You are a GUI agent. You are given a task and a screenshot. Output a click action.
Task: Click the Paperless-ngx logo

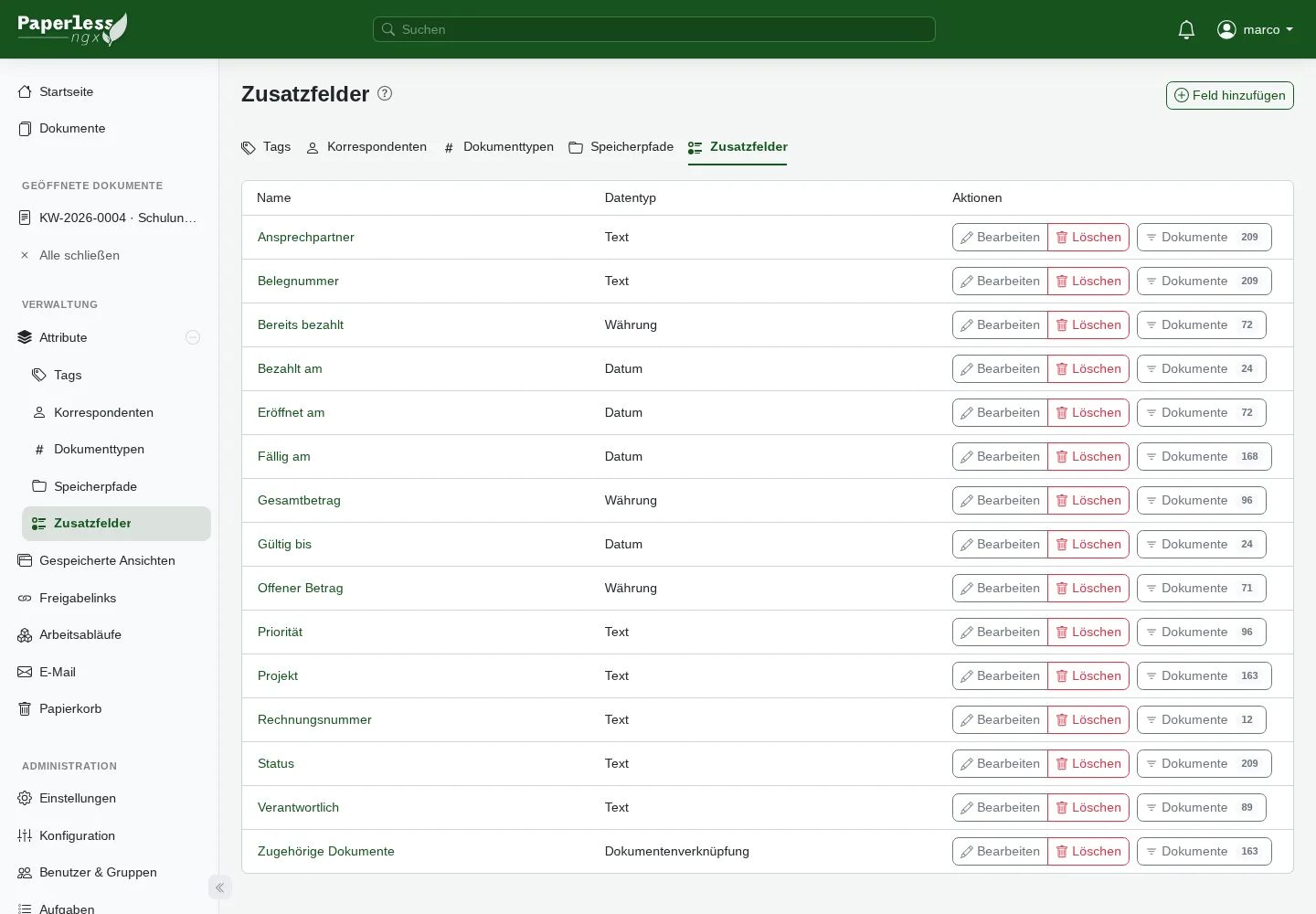pyautogui.click(x=72, y=29)
